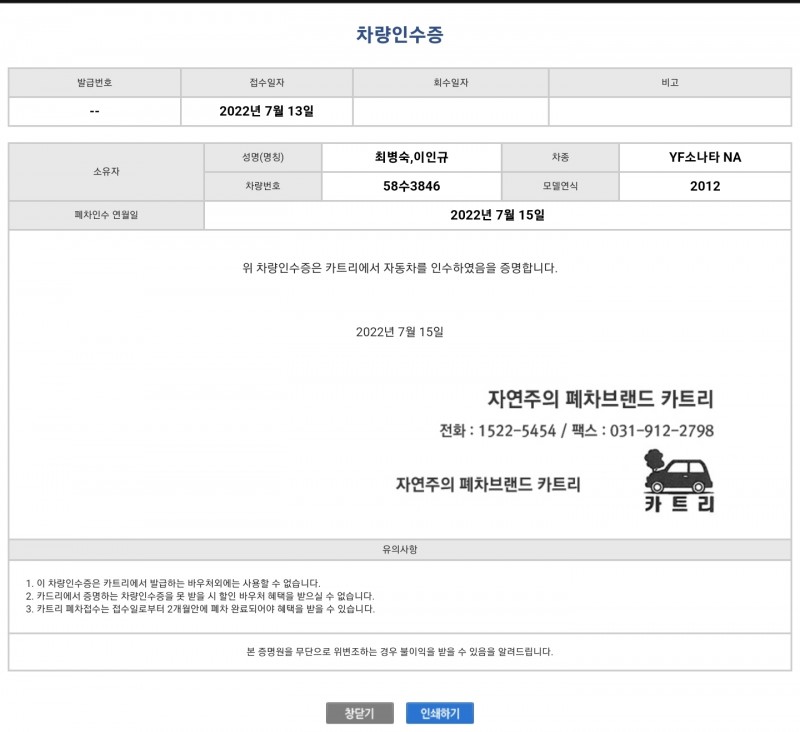This screenshot has height=732, width=800.
Task: Click the certification statement sentence
Action: tap(399, 268)
